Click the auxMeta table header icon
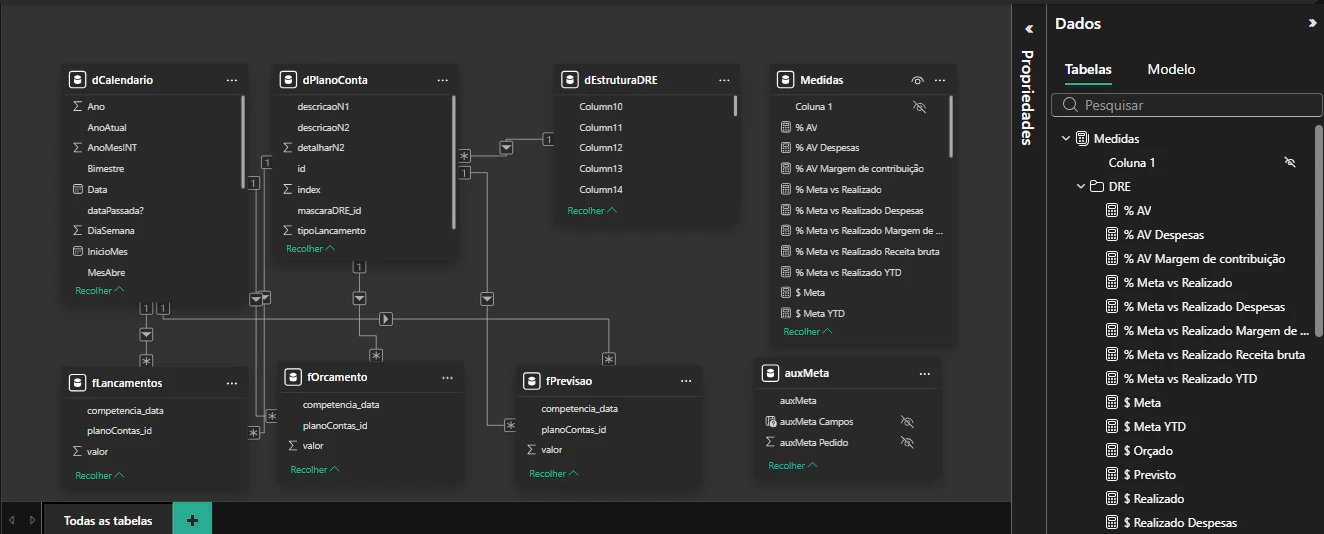Image resolution: width=1324 pixels, height=534 pixels. [x=770, y=373]
